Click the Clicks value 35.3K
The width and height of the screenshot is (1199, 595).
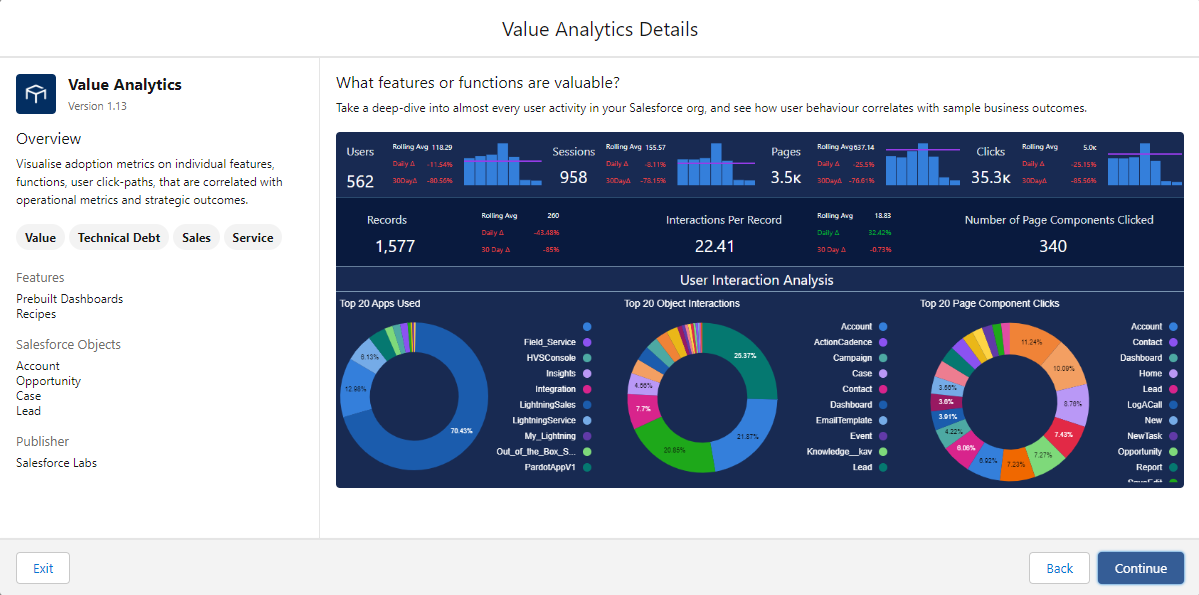tap(991, 177)
